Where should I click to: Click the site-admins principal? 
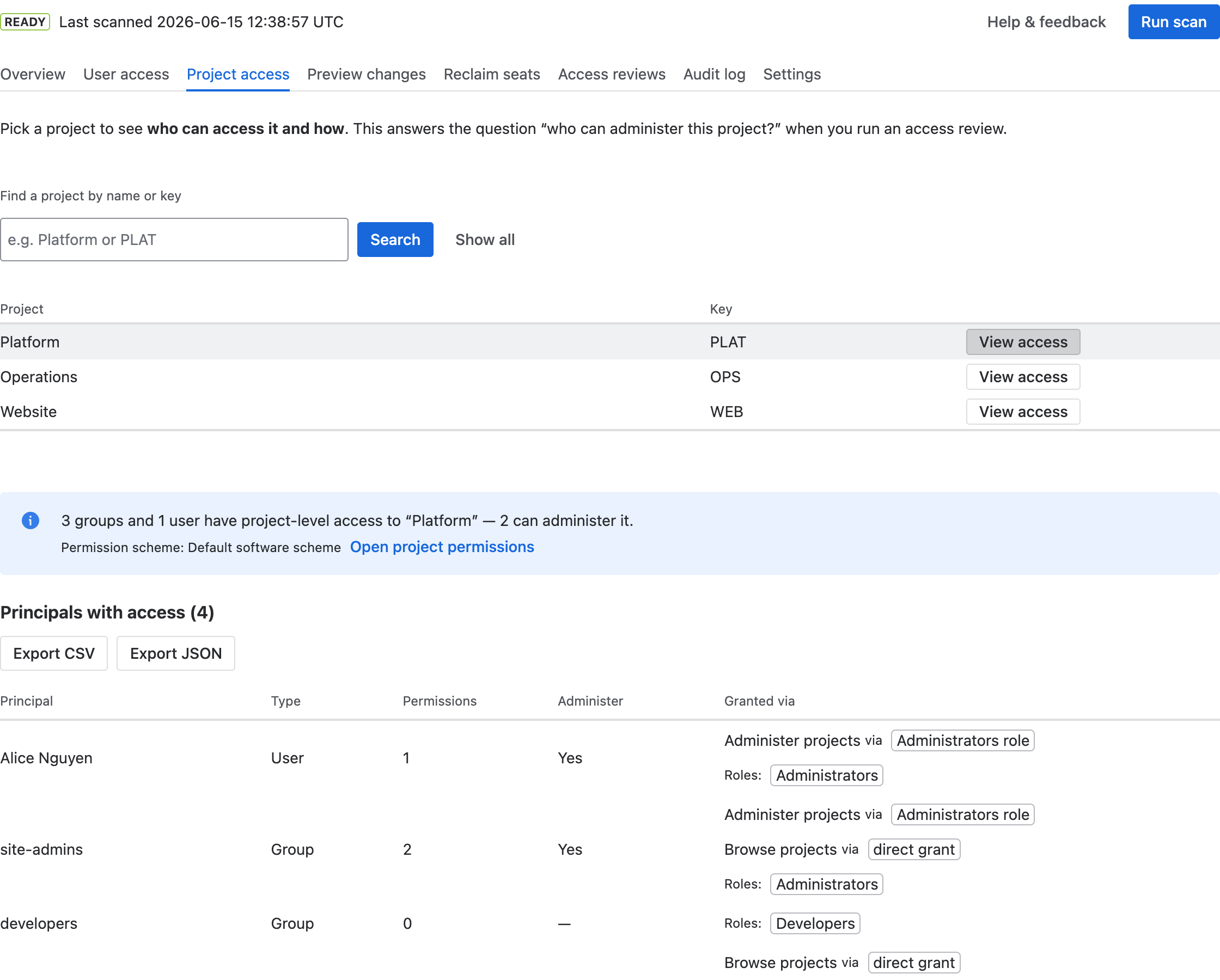tap(41, 850)
